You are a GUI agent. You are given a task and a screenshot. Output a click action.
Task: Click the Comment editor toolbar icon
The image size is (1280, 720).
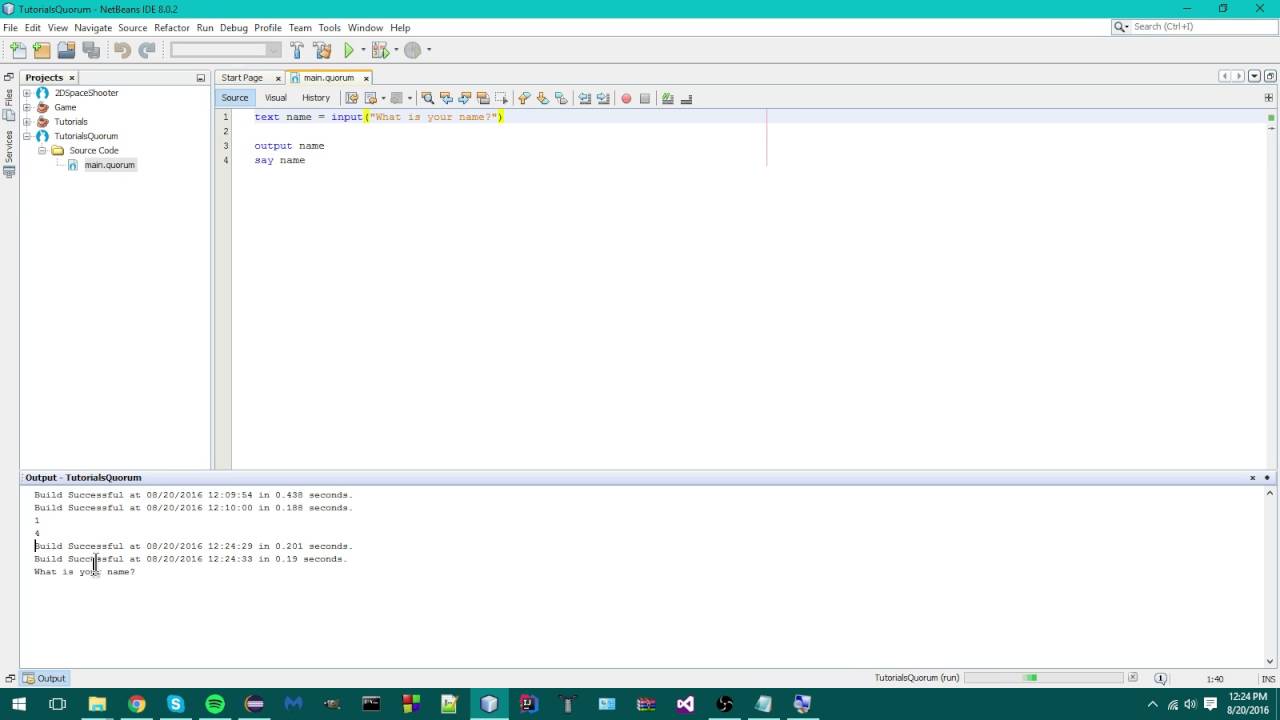[x=667, y=98]
